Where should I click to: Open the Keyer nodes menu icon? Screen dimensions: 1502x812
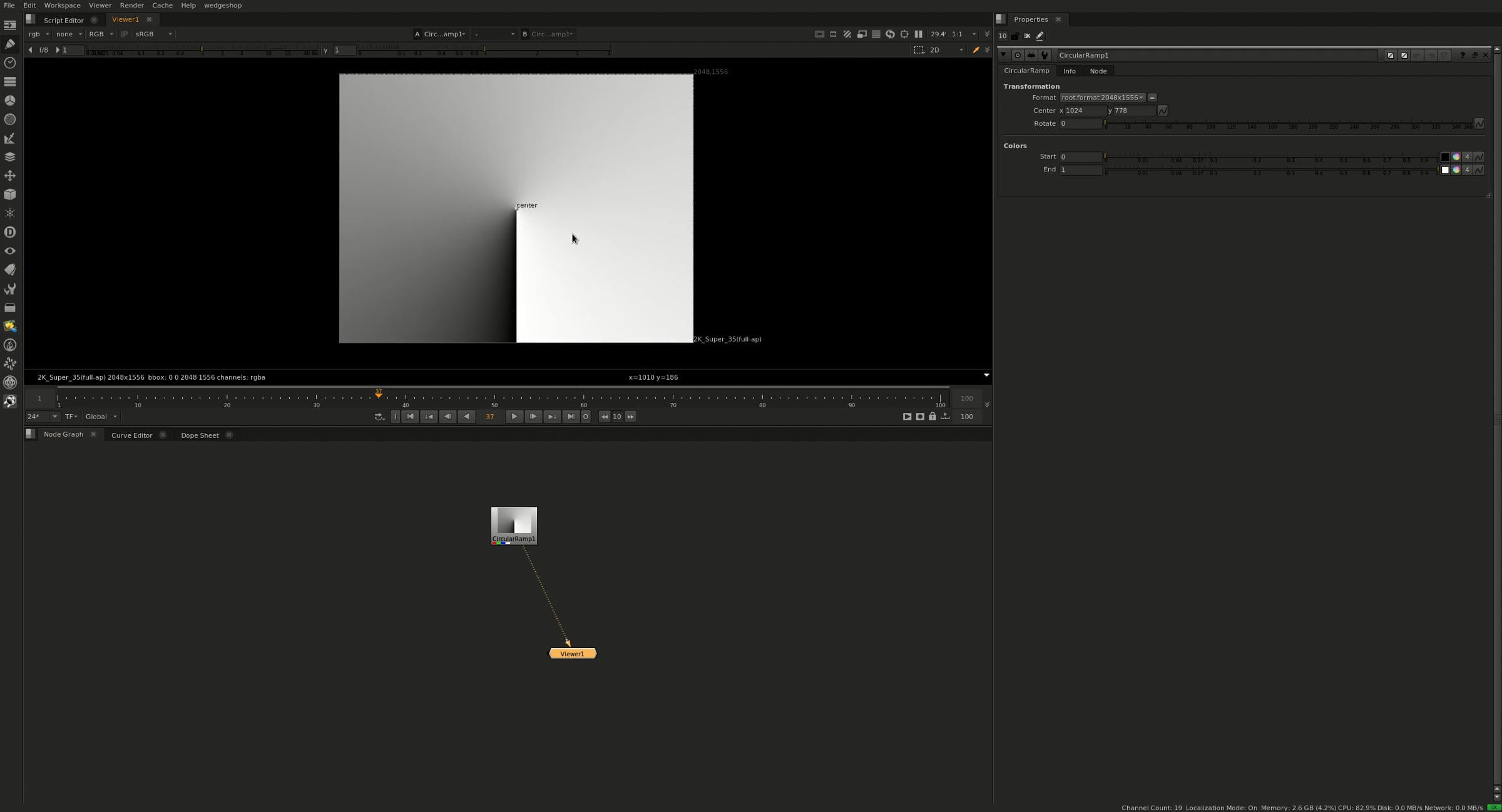click(10, 138)
